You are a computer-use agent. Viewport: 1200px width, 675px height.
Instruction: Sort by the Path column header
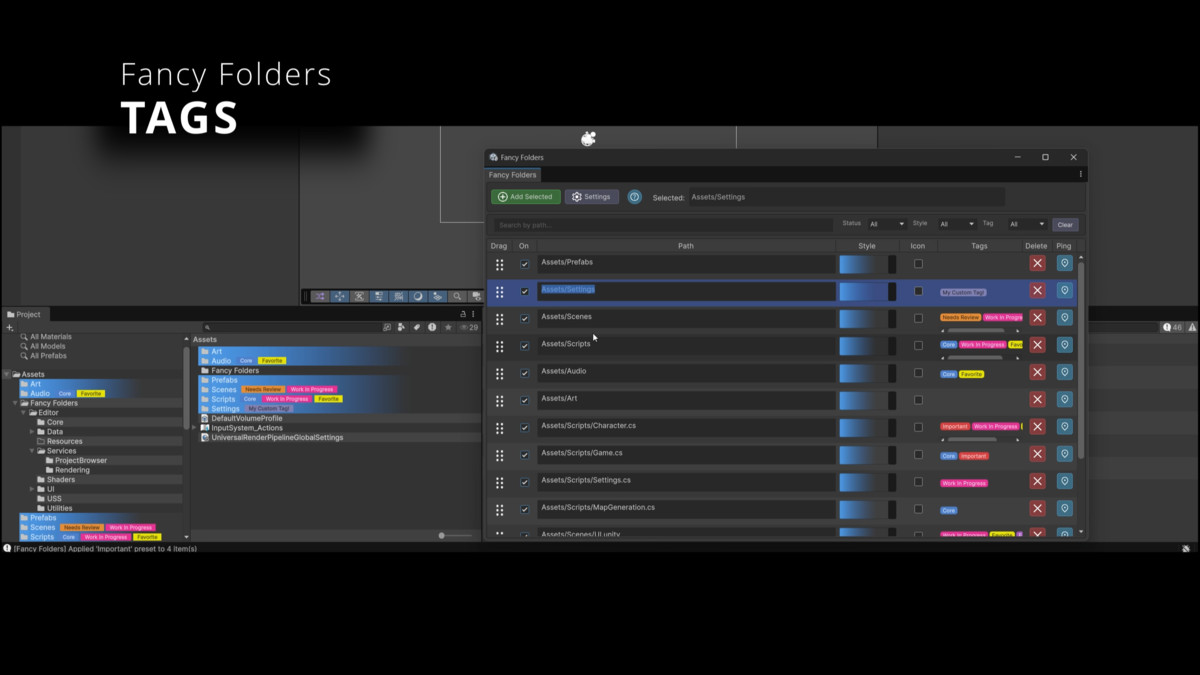pyautogui.click(x=686, y=246)
